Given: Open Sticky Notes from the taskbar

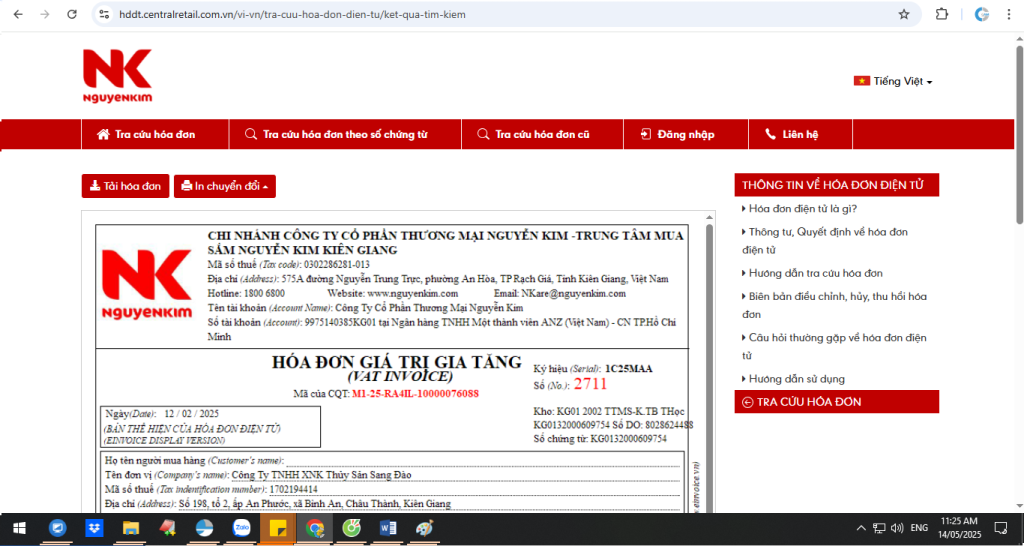Looking at the screenshot, I should [x=278, y=528].
